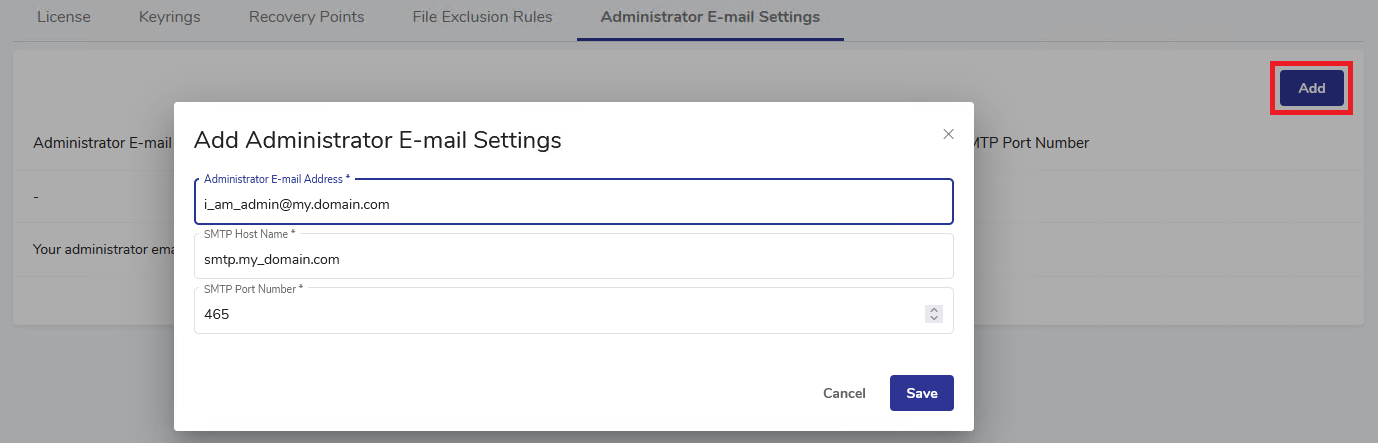This screenshot has height=443, width=1378.
Task: Click the 'SMTP Port Number' table column header
Action: (x=1030, y=143)
